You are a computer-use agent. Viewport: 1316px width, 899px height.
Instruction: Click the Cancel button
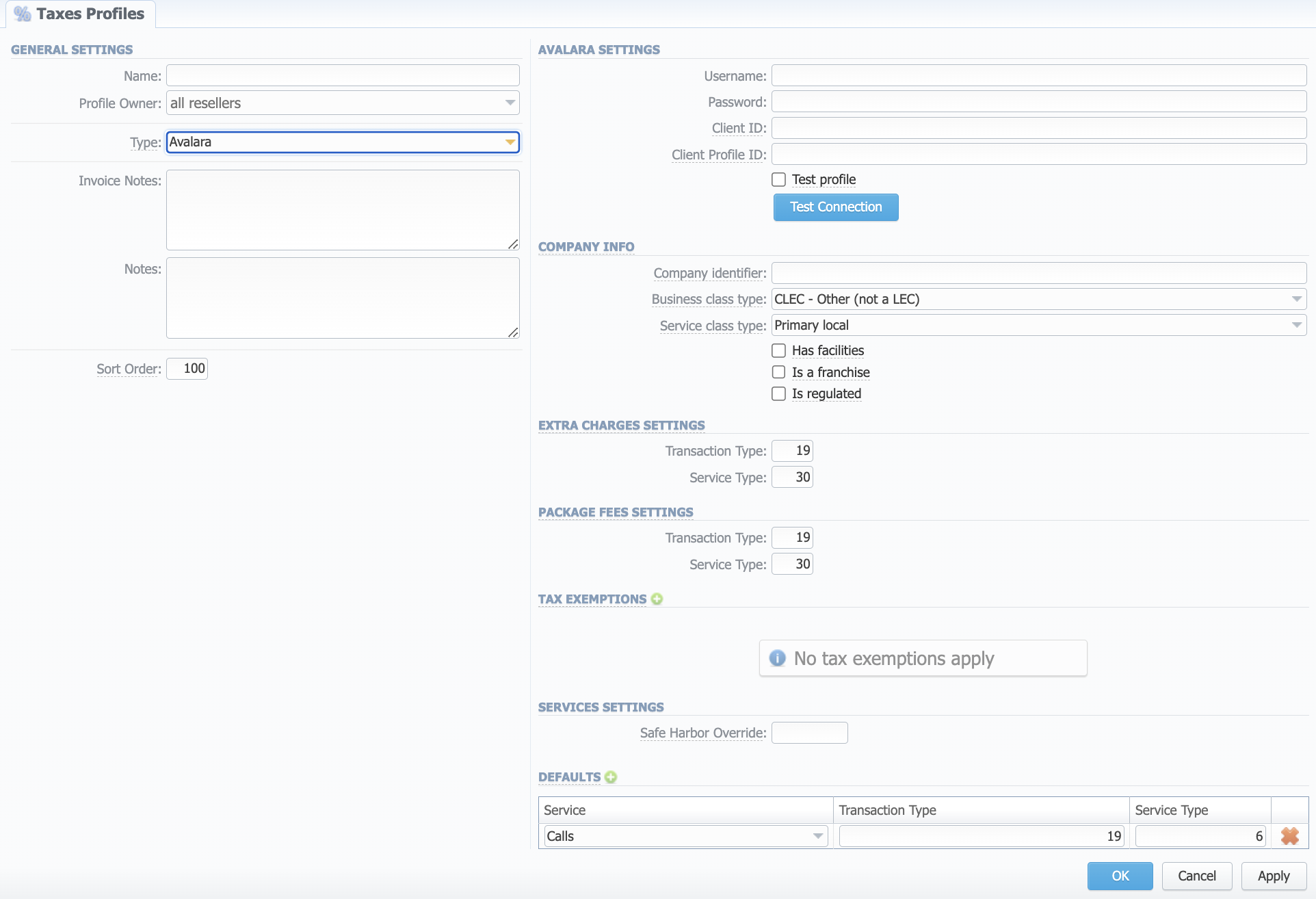pos(1196,876)
